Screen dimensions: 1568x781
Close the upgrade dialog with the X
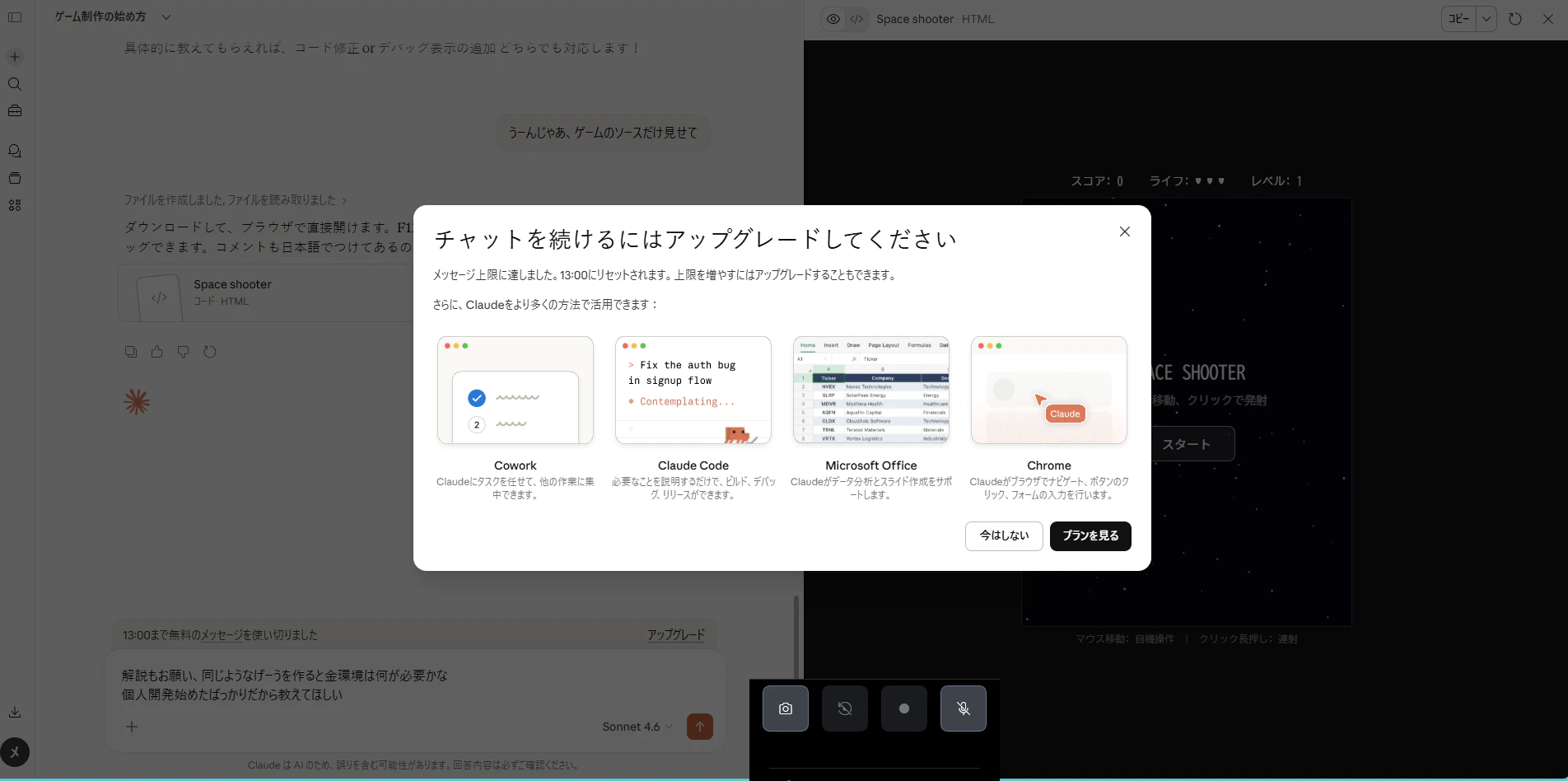1125,231
